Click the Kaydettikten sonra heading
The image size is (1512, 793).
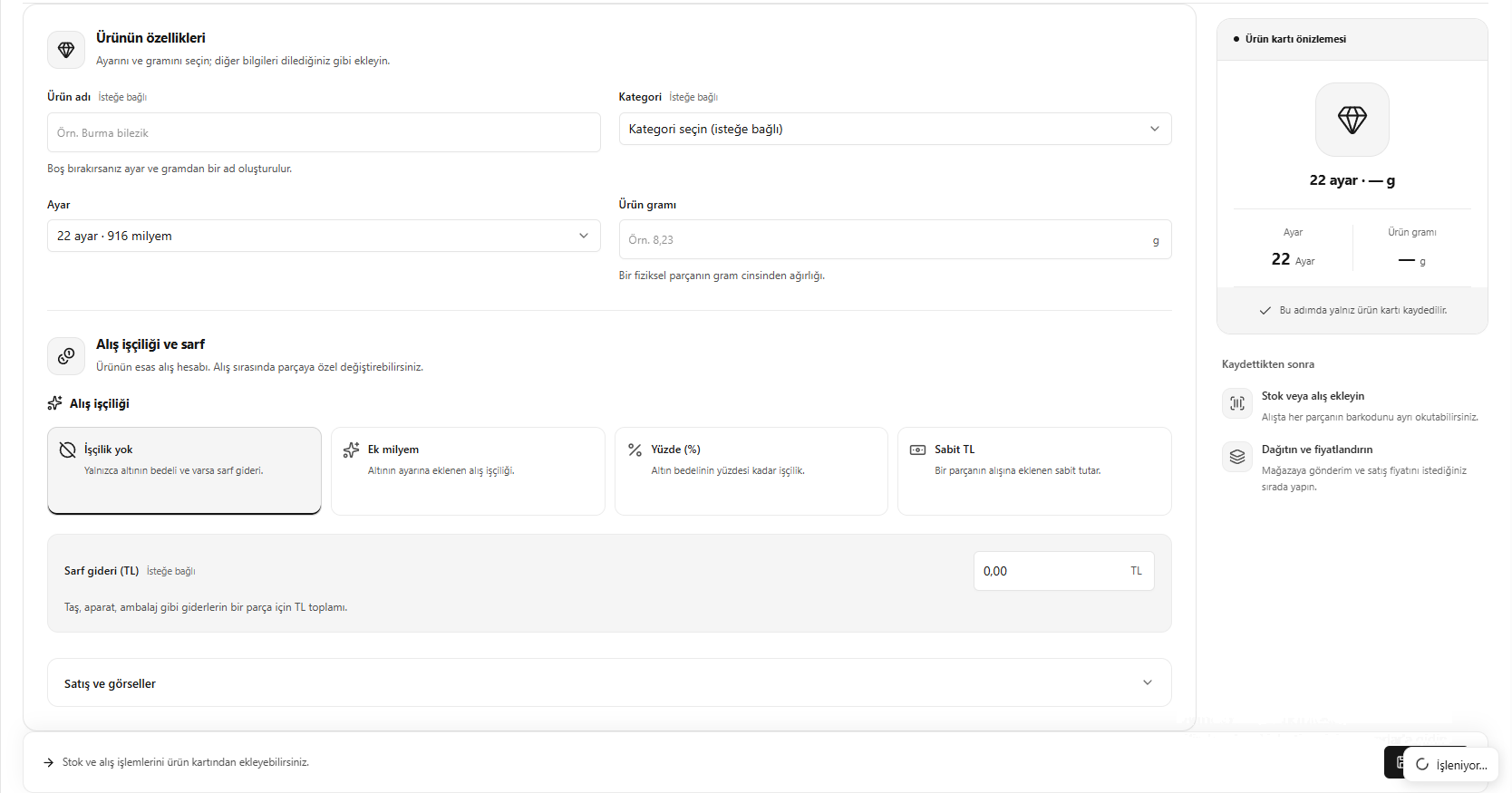(1268, 364)
